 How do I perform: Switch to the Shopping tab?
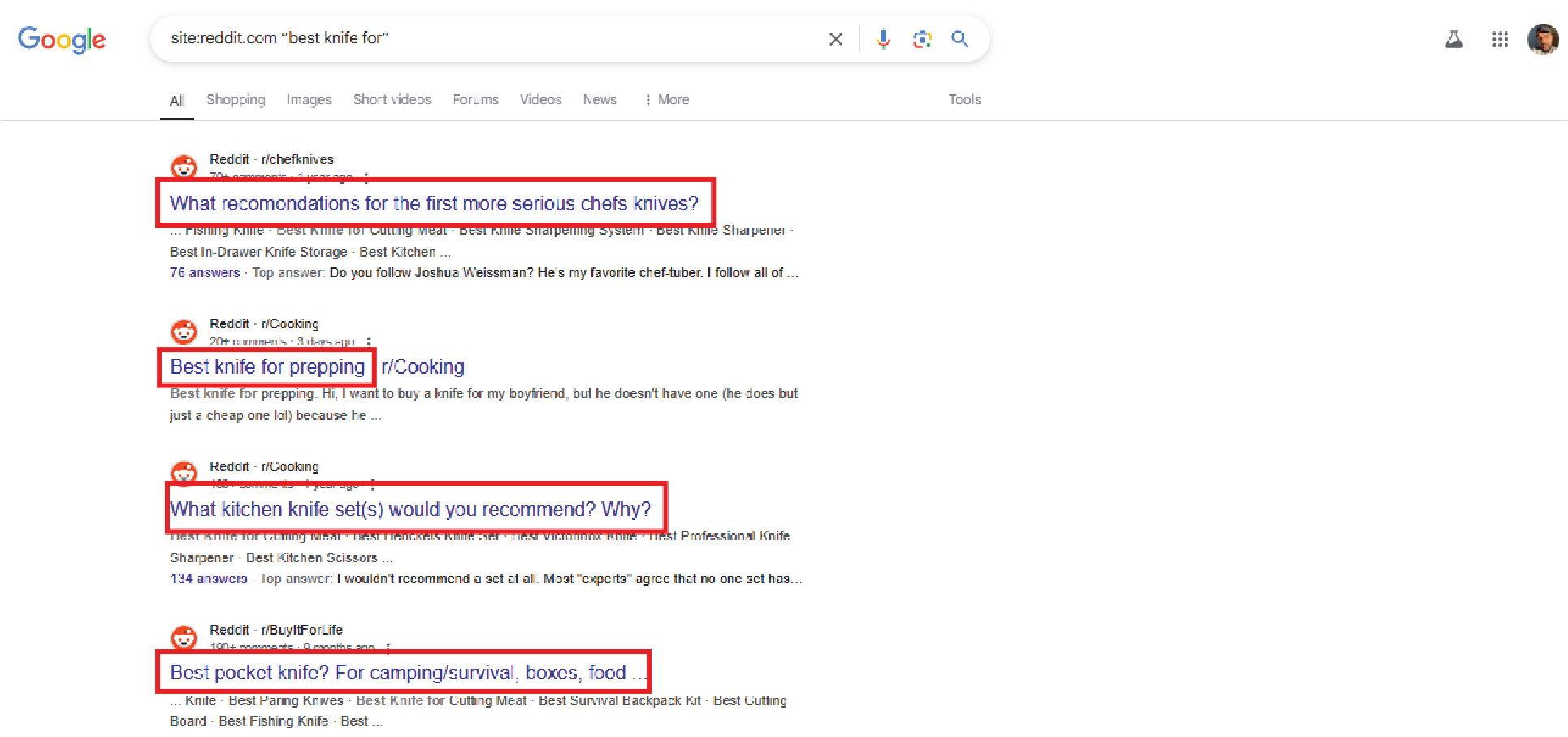(236, 99)
